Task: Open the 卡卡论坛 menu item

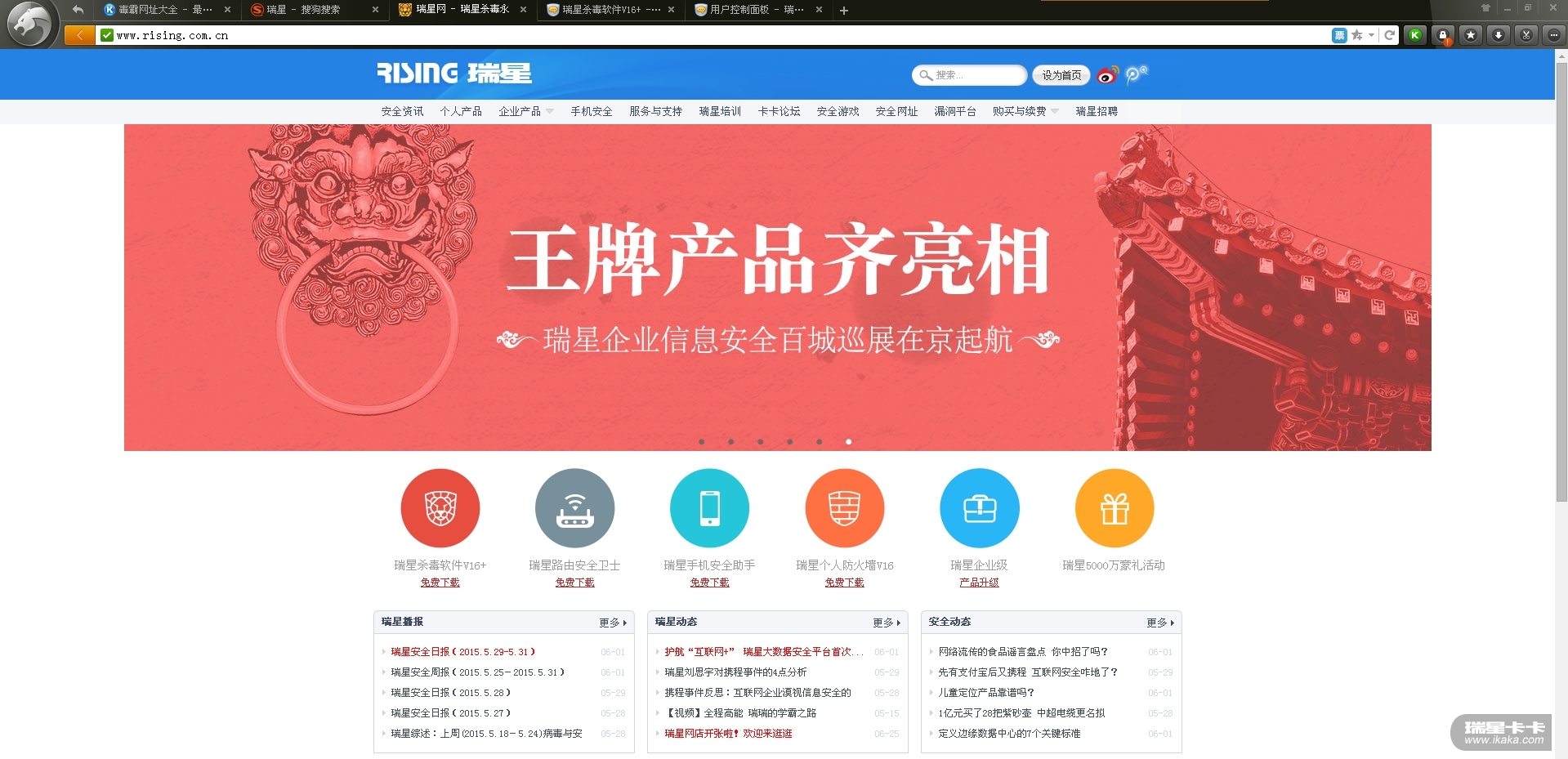Action: pyautogui.click(x=779, y=111)
